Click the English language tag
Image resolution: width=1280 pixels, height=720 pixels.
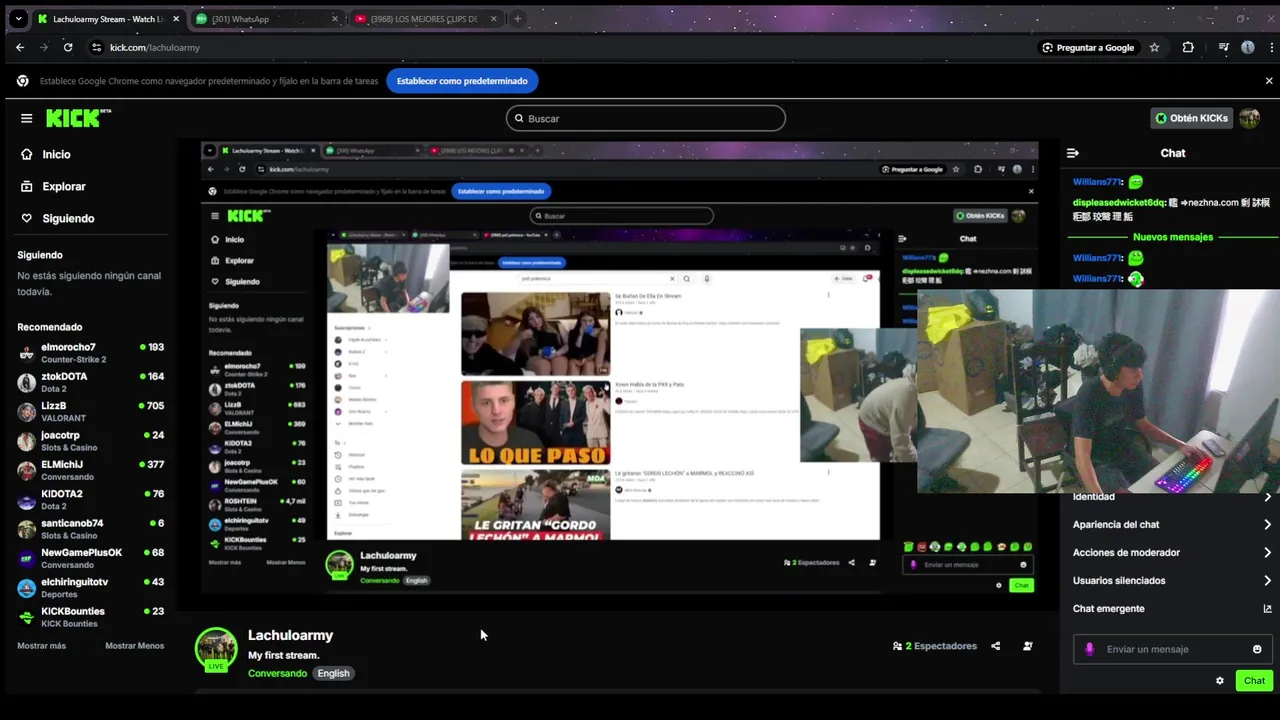coord(333,673)
